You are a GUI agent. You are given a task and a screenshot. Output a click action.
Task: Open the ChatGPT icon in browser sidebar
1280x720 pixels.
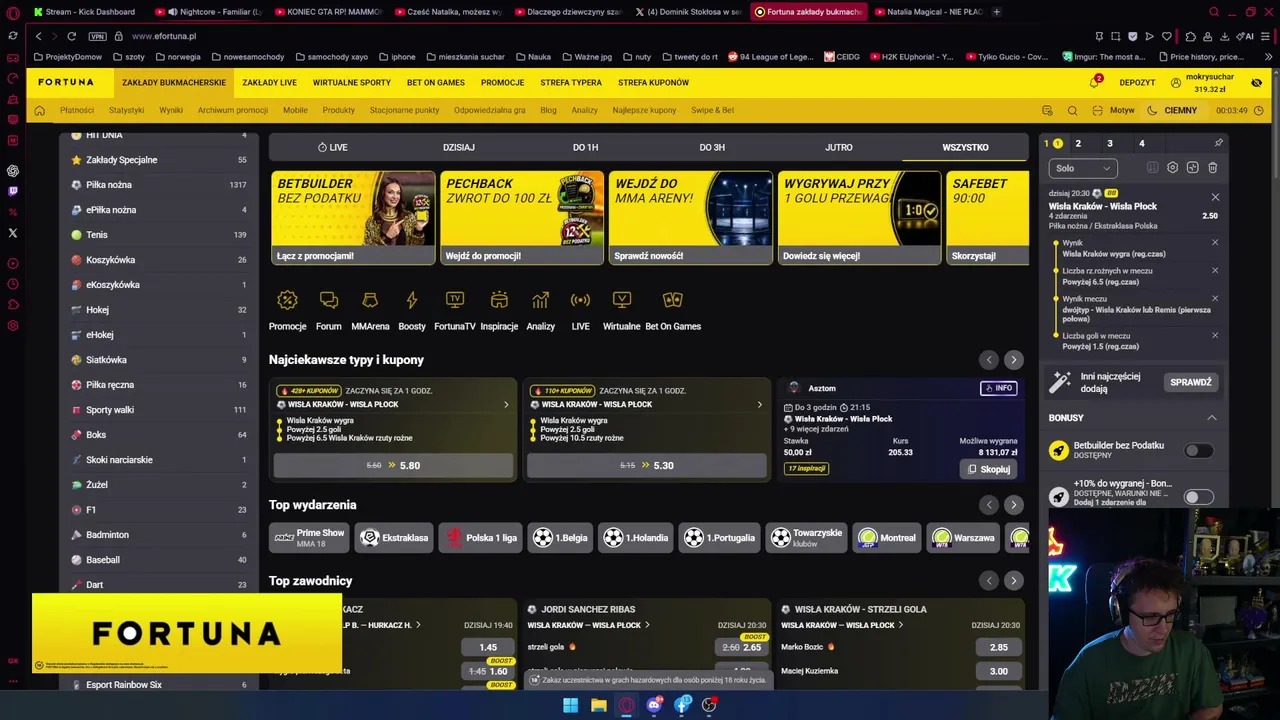[x=13, y=171]
